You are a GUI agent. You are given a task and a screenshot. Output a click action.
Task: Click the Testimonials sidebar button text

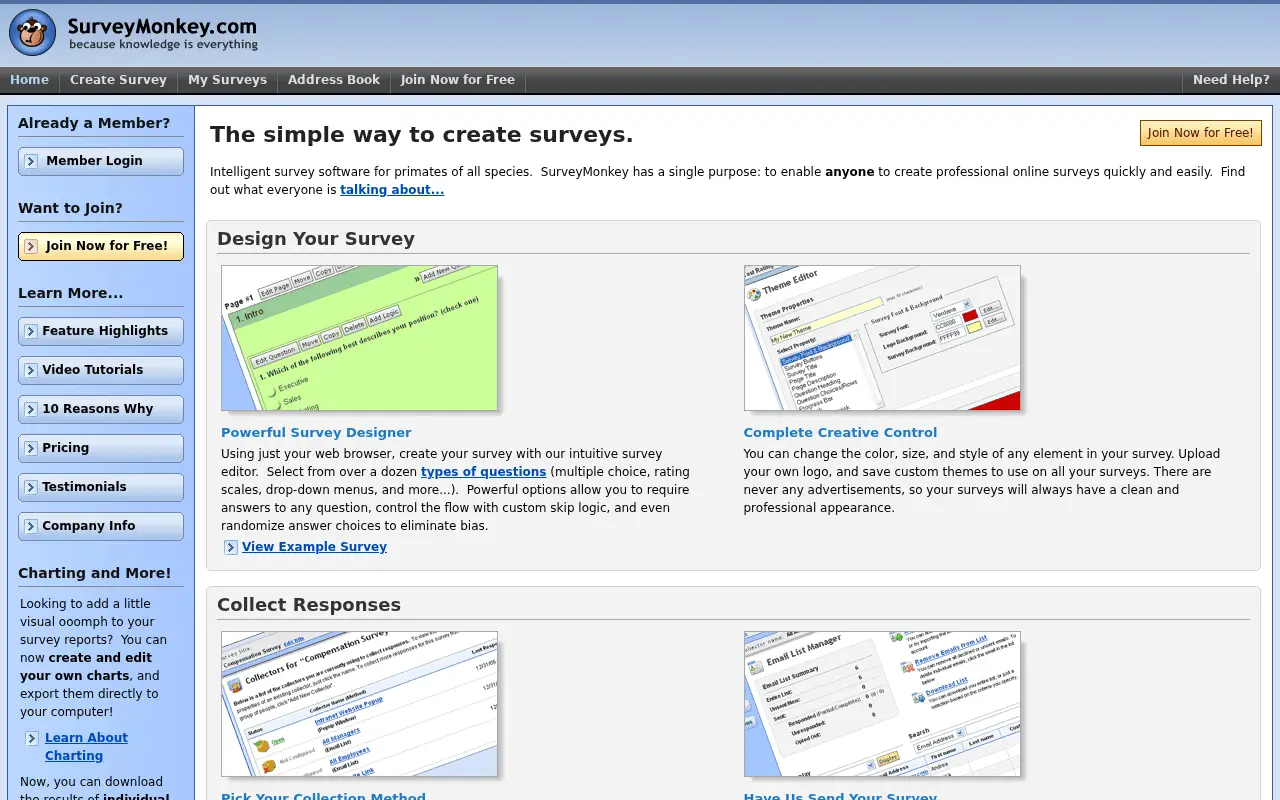(84, 487)
